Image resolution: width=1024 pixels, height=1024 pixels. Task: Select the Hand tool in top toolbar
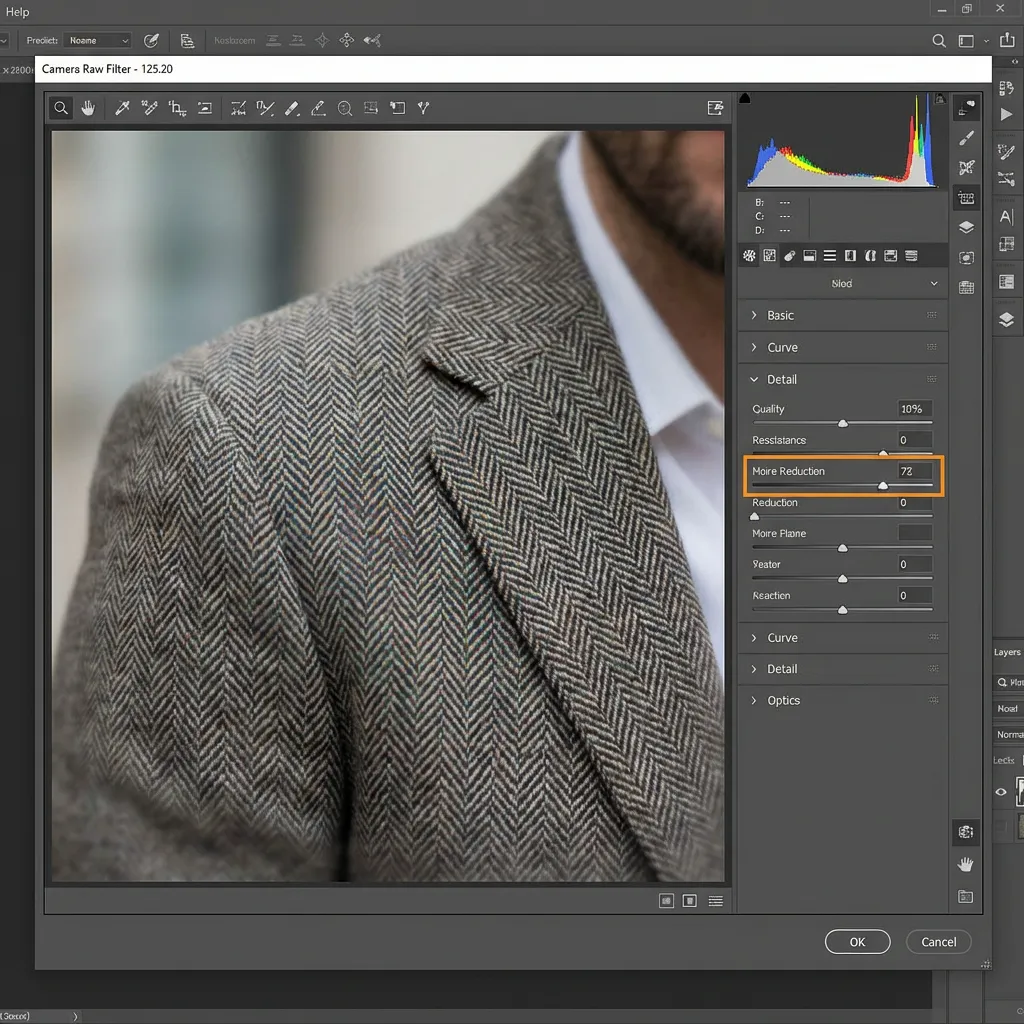click(88, 108)
